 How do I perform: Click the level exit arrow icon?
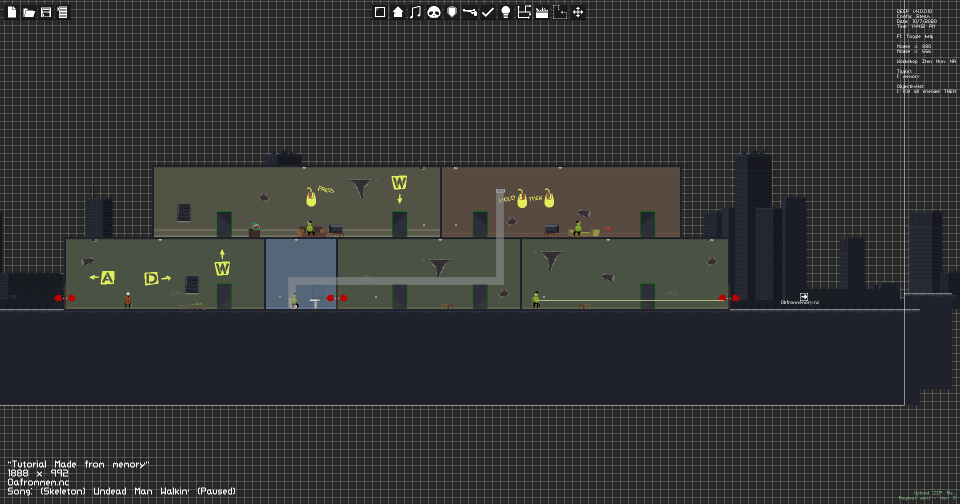pyautogui.click(x=804, y=296)
